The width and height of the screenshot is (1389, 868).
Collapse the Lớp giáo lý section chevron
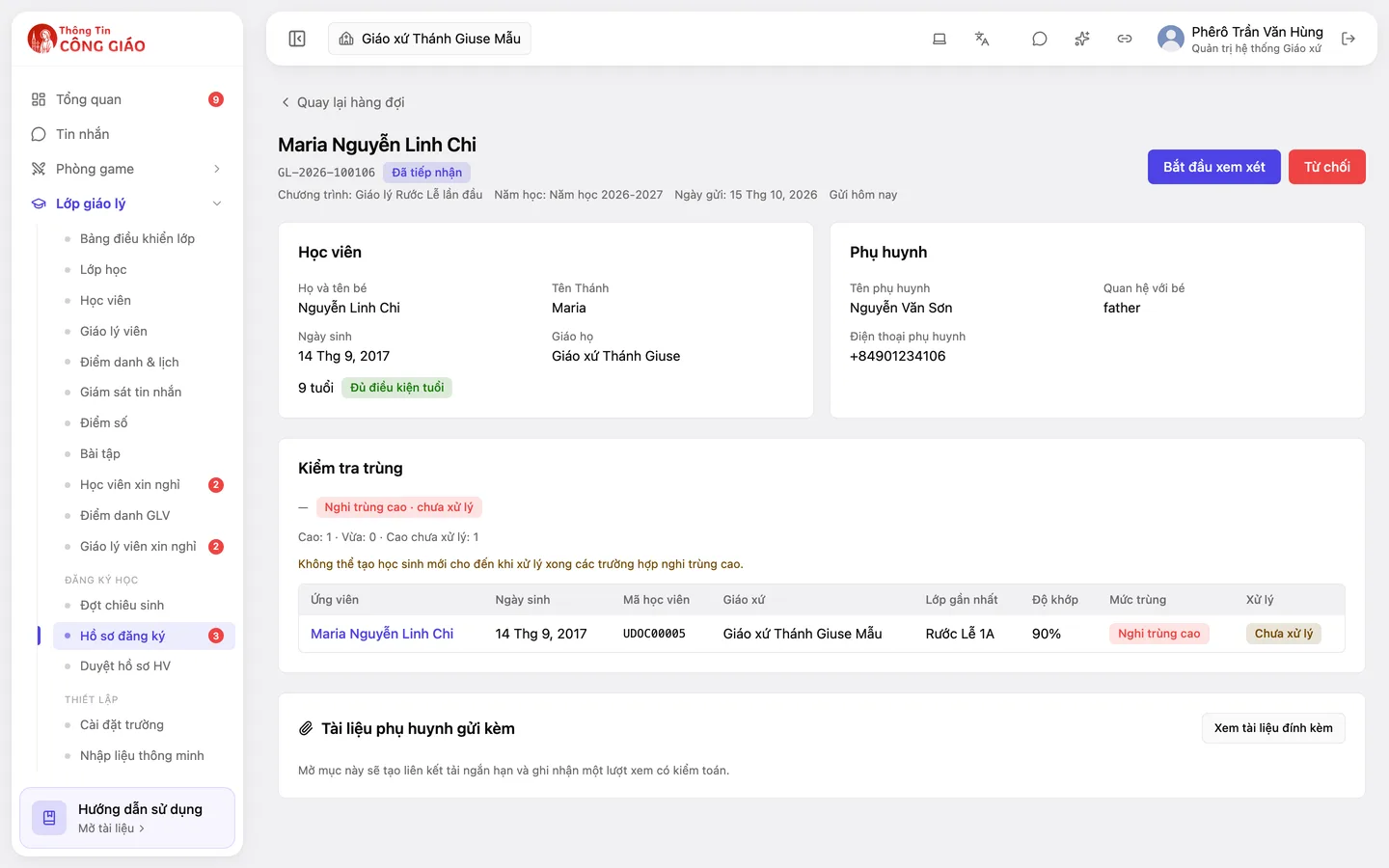217,203
